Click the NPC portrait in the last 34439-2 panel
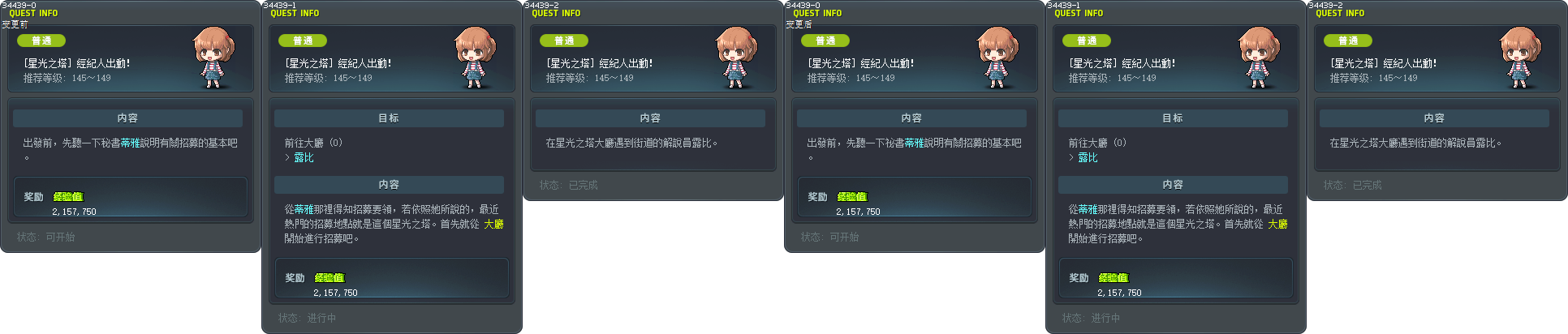This screenshot has height=334, width=1568. (x=1521, y=58)
